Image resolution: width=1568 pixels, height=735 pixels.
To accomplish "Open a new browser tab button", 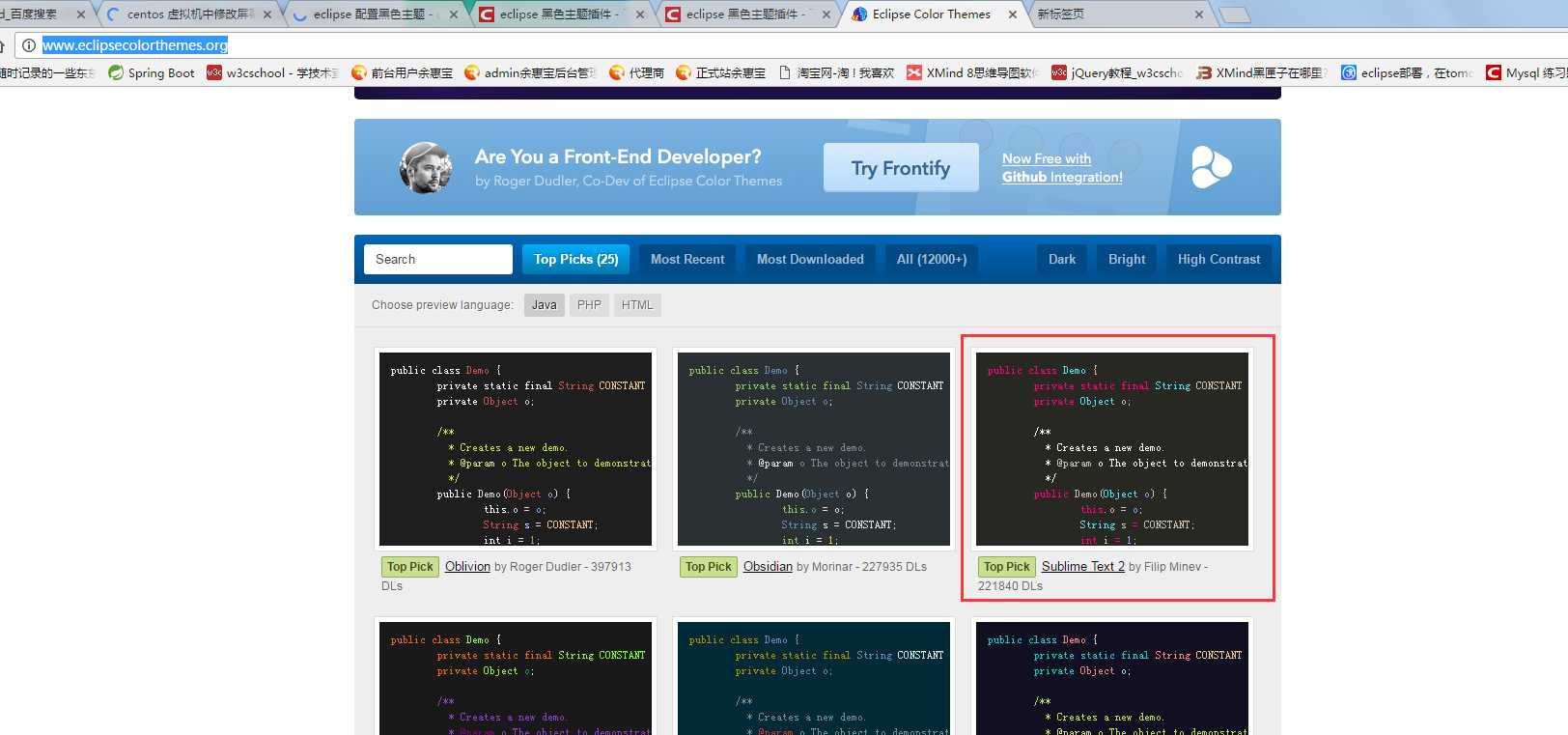I will pyautogui.click(x=1235, y=14).
